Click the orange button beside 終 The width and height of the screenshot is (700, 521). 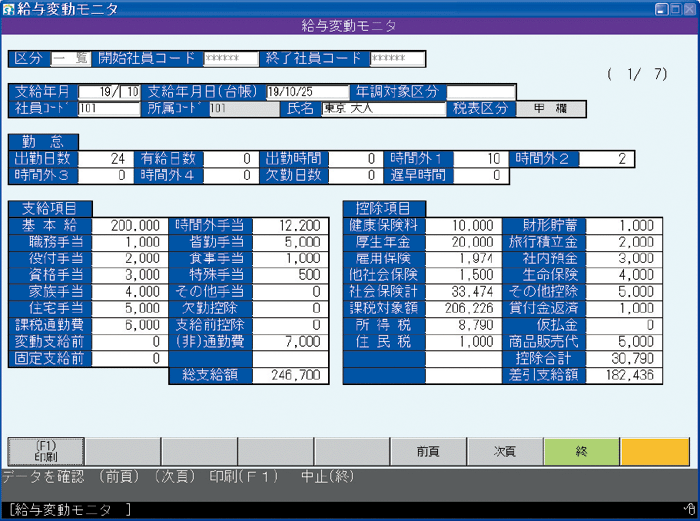coord(657,451)
